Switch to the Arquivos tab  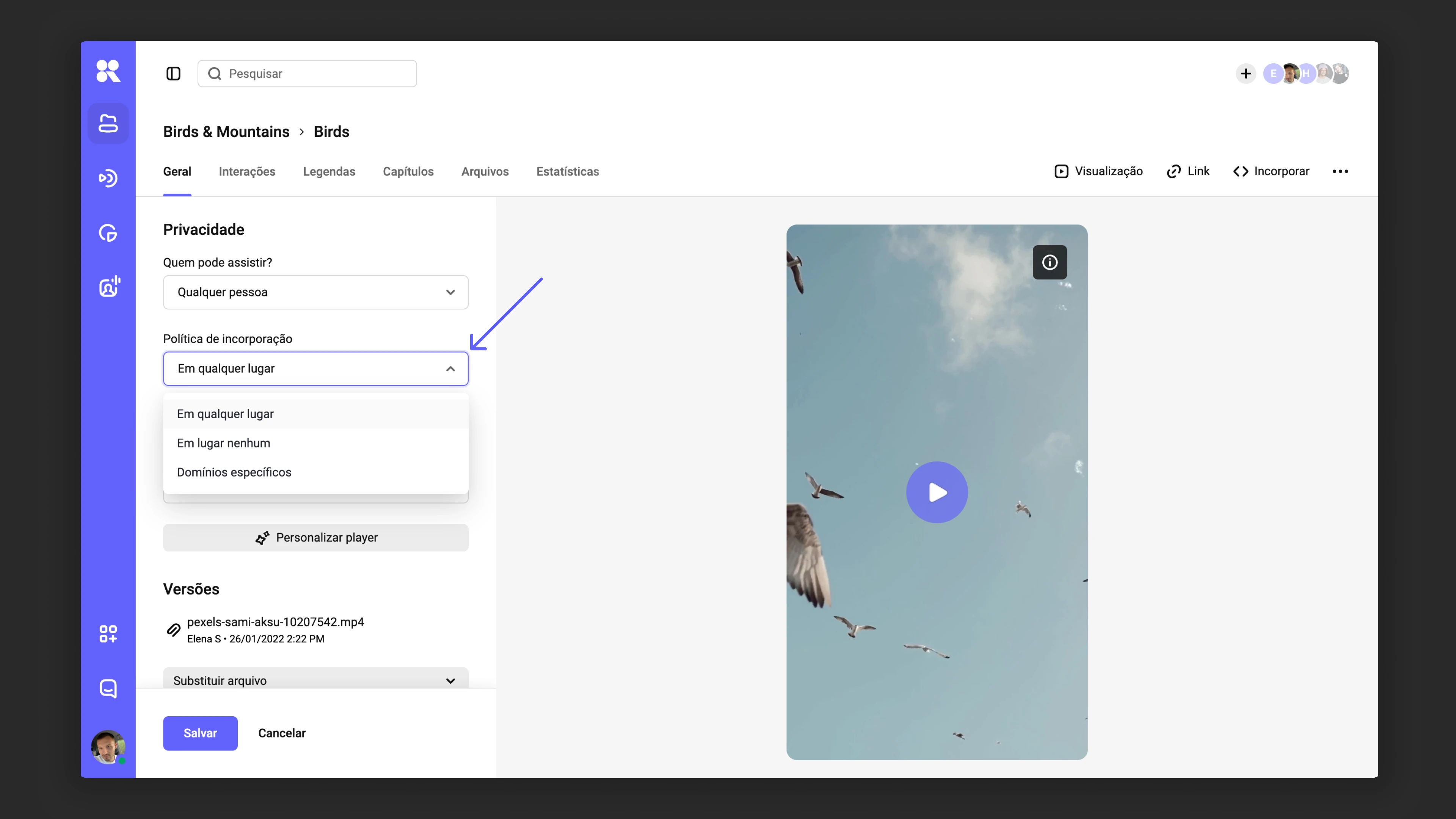click(485, 171)
